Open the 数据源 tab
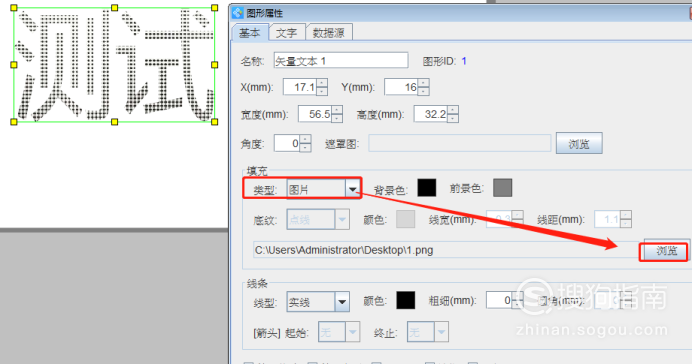Screen dimensions: 692x364 coord(329,33)
